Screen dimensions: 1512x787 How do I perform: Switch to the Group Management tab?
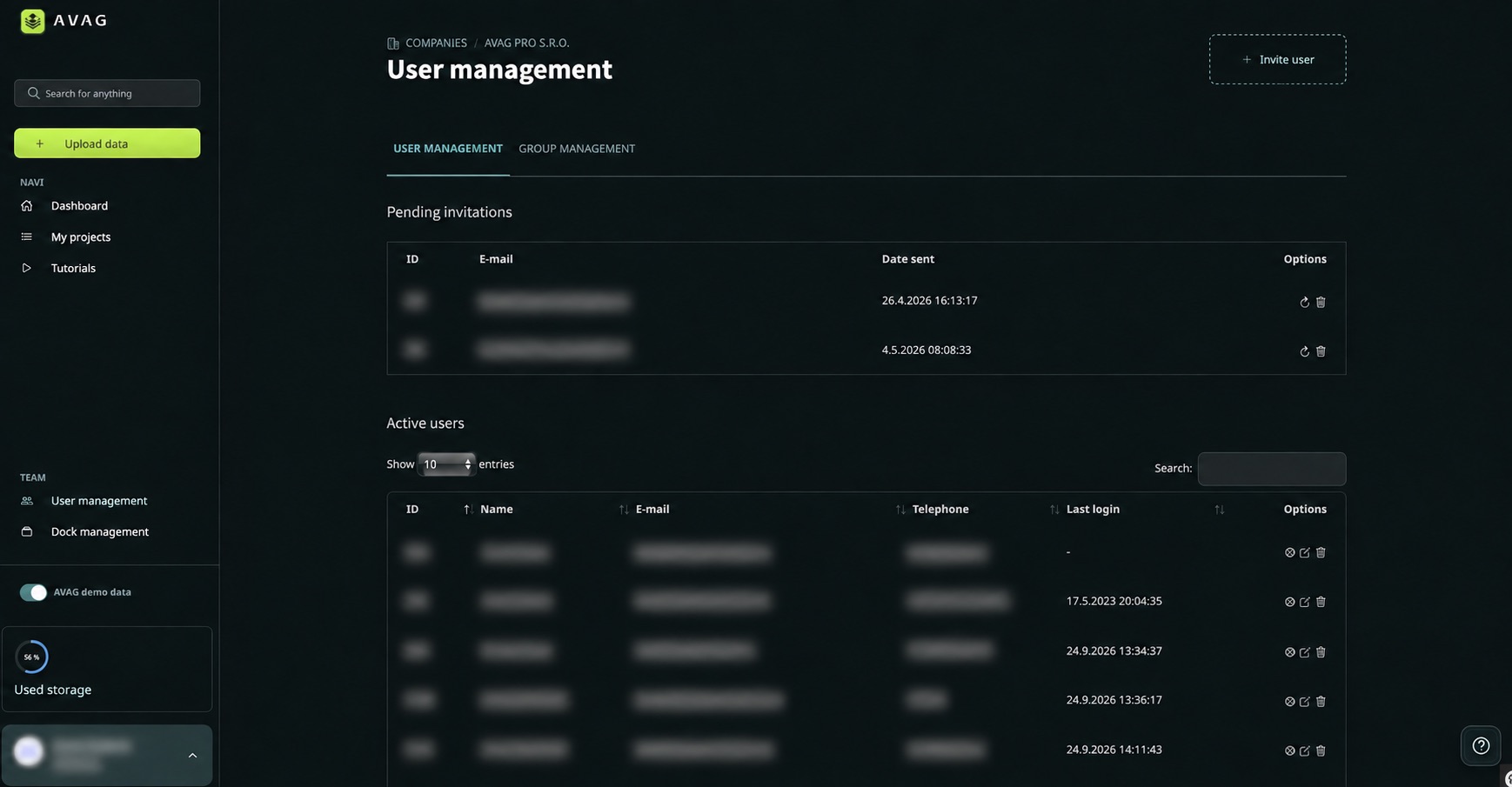tap(577, 149)
